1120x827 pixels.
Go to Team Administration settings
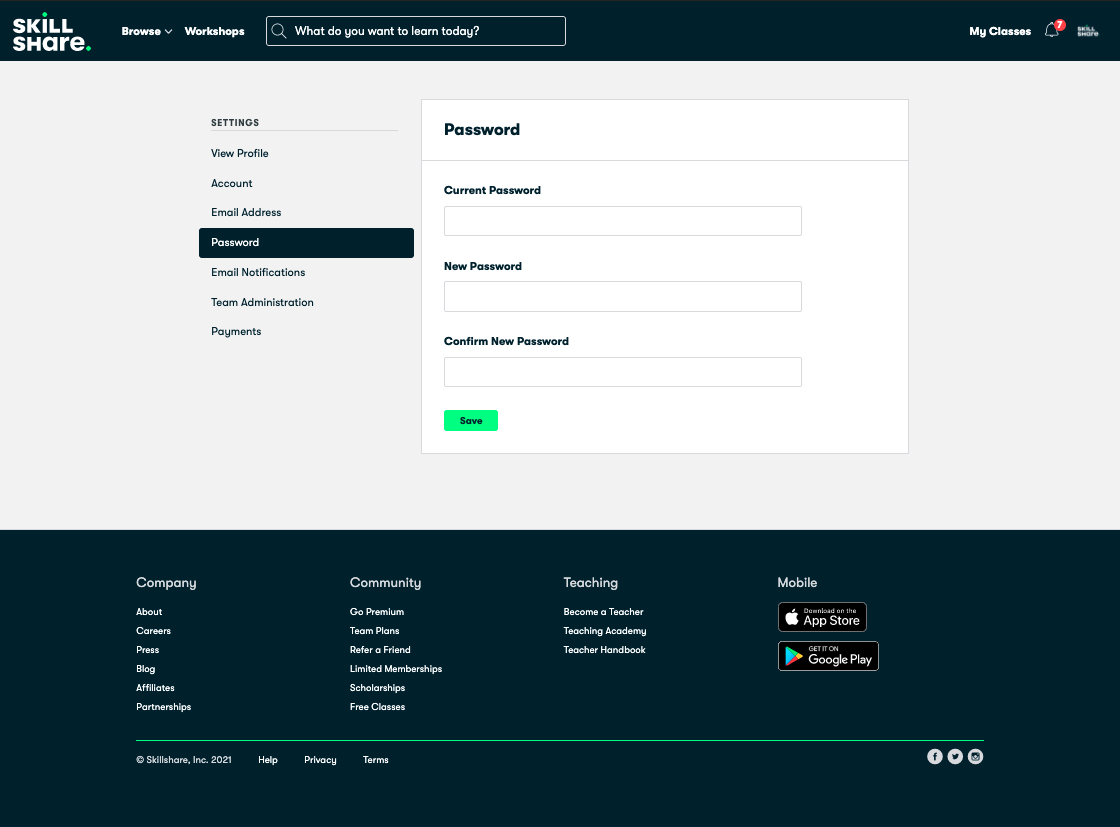(262, 302)
